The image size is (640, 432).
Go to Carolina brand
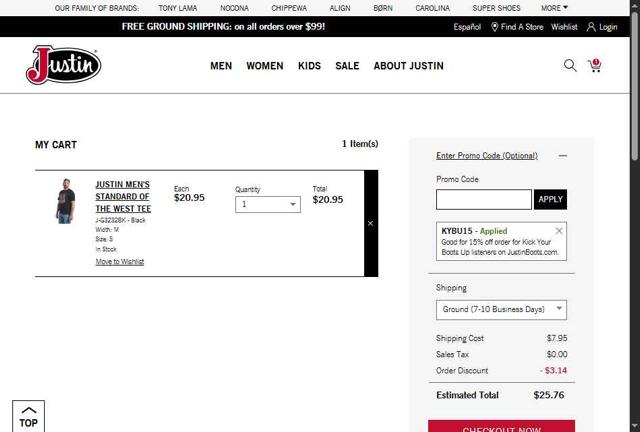[433, 8]
